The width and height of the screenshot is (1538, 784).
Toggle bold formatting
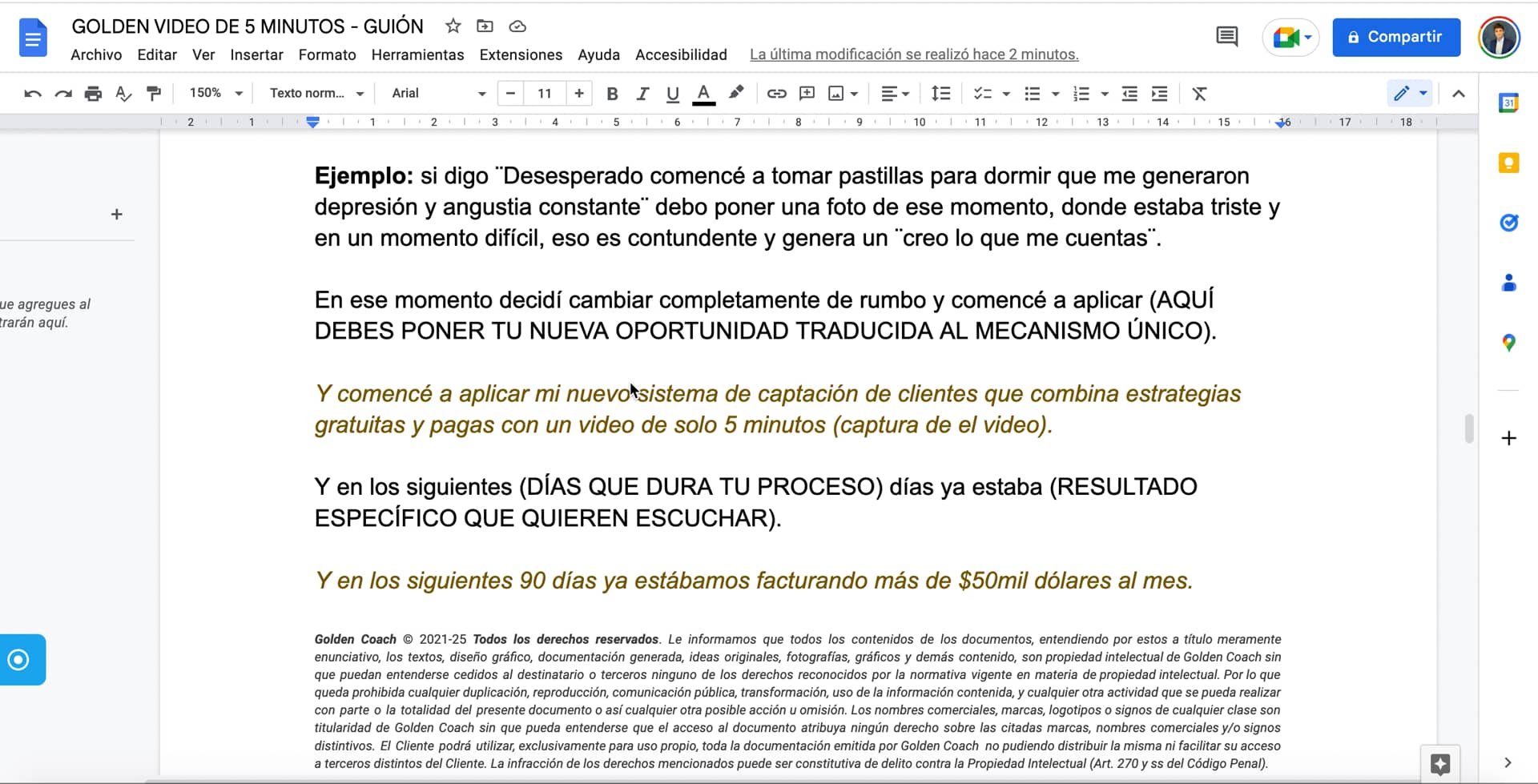coord(612,93)
